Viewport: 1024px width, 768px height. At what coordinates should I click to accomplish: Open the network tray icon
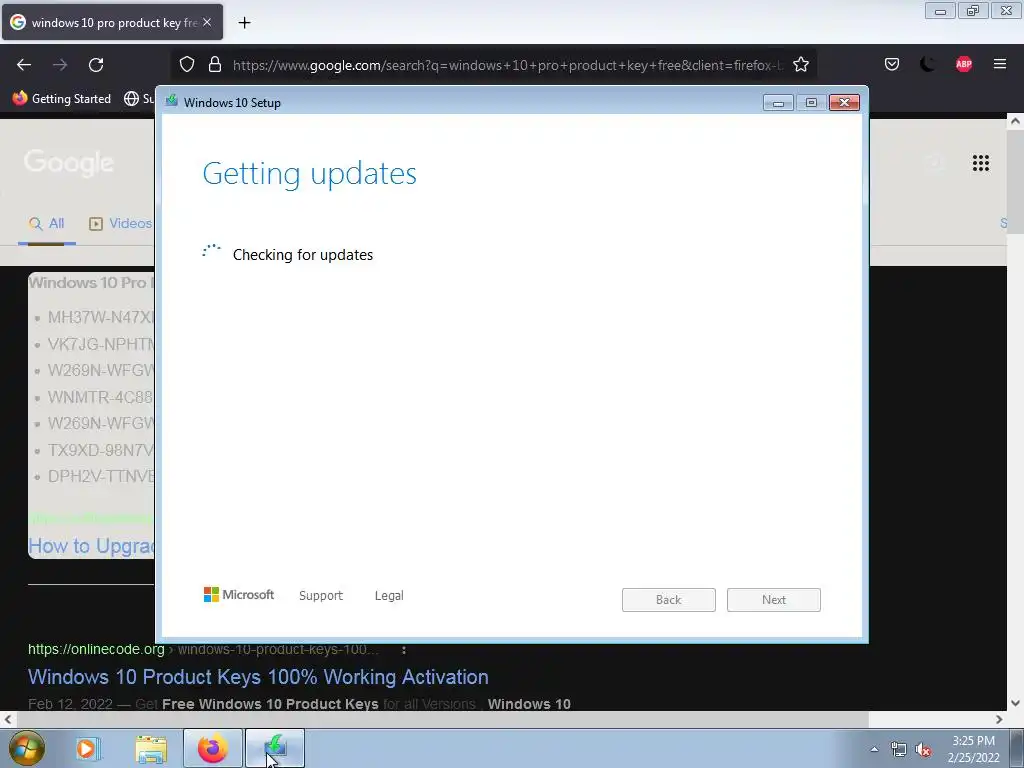click(x=899, y=750)
